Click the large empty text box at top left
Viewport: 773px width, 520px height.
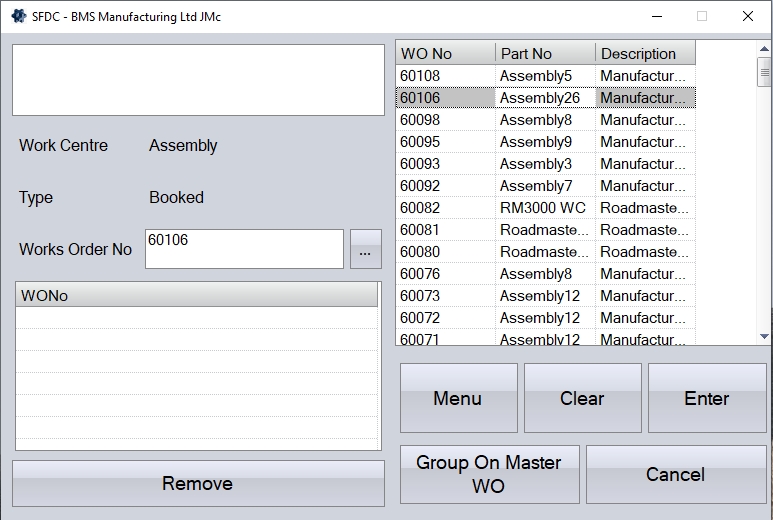coord(198,79)
